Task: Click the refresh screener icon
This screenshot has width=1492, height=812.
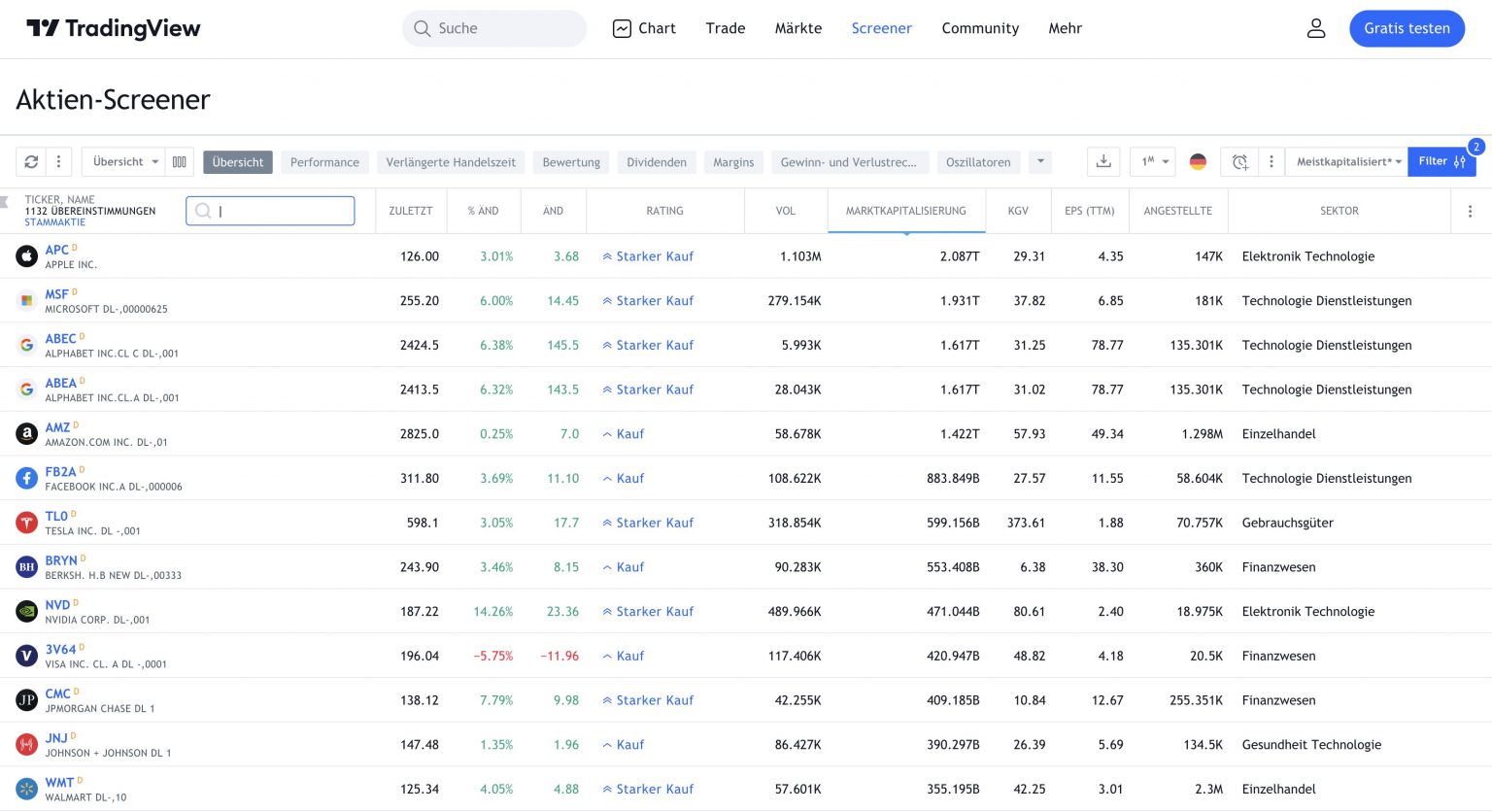Action: (x=31, y=162)
